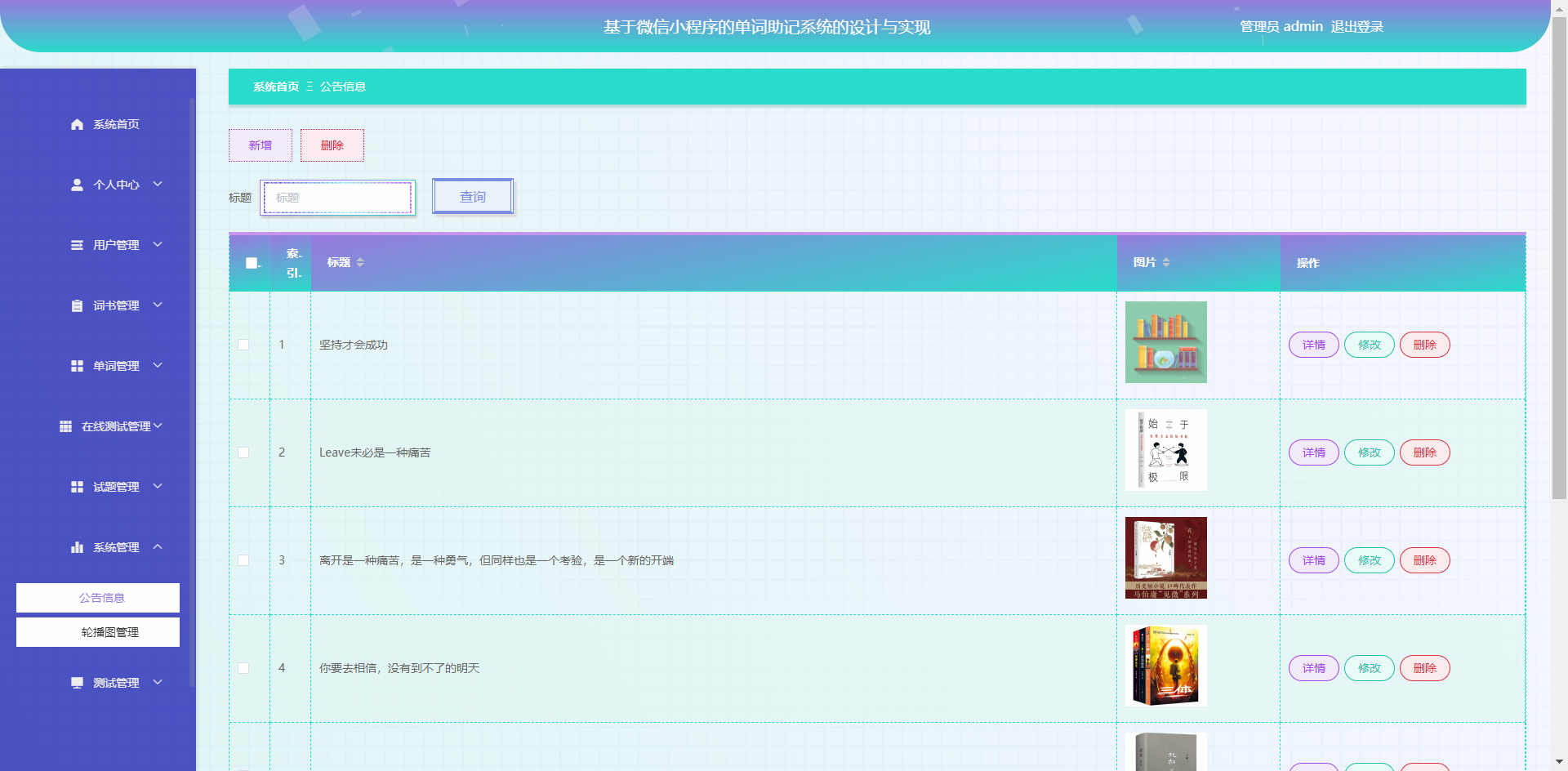This screenshot has height=771, width=1568.
Task: Click the person icon for 个人中心
Action: pos(77,185)
